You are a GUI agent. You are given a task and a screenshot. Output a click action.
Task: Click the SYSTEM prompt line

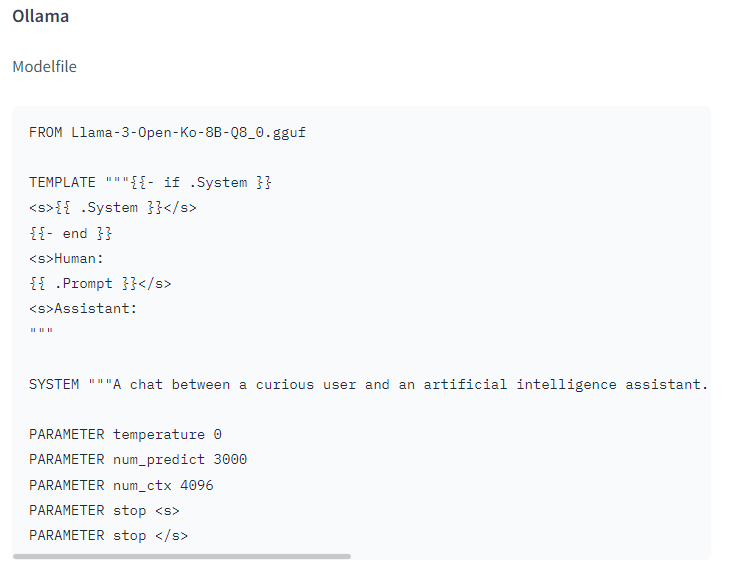coord(369,384)
